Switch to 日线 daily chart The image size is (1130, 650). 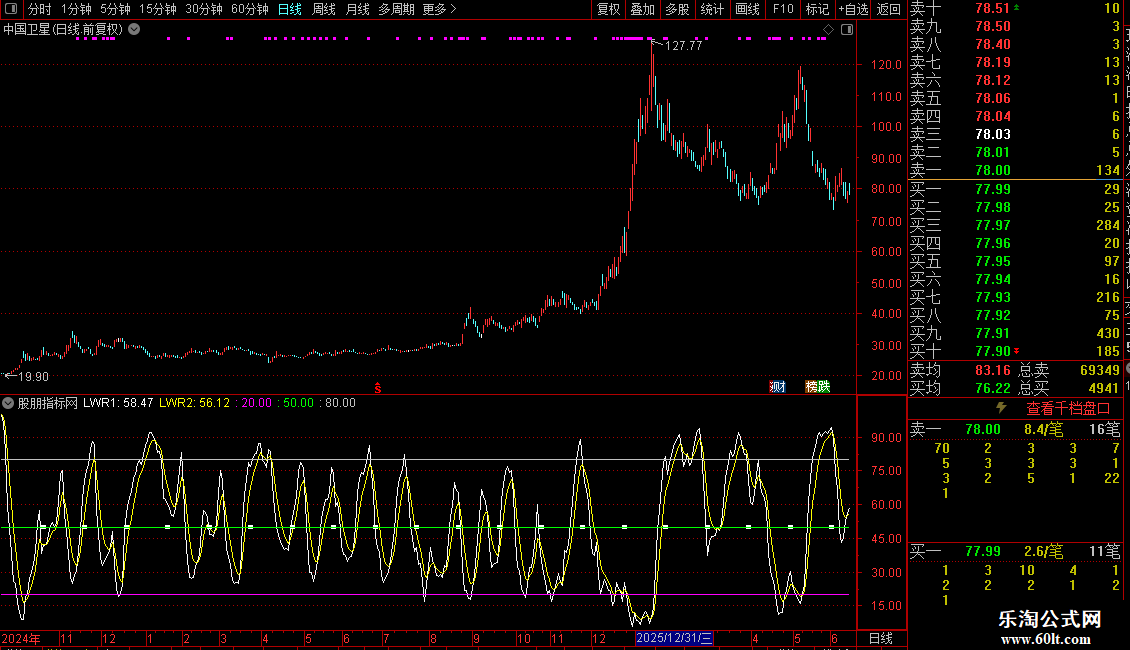click(290, 9)
